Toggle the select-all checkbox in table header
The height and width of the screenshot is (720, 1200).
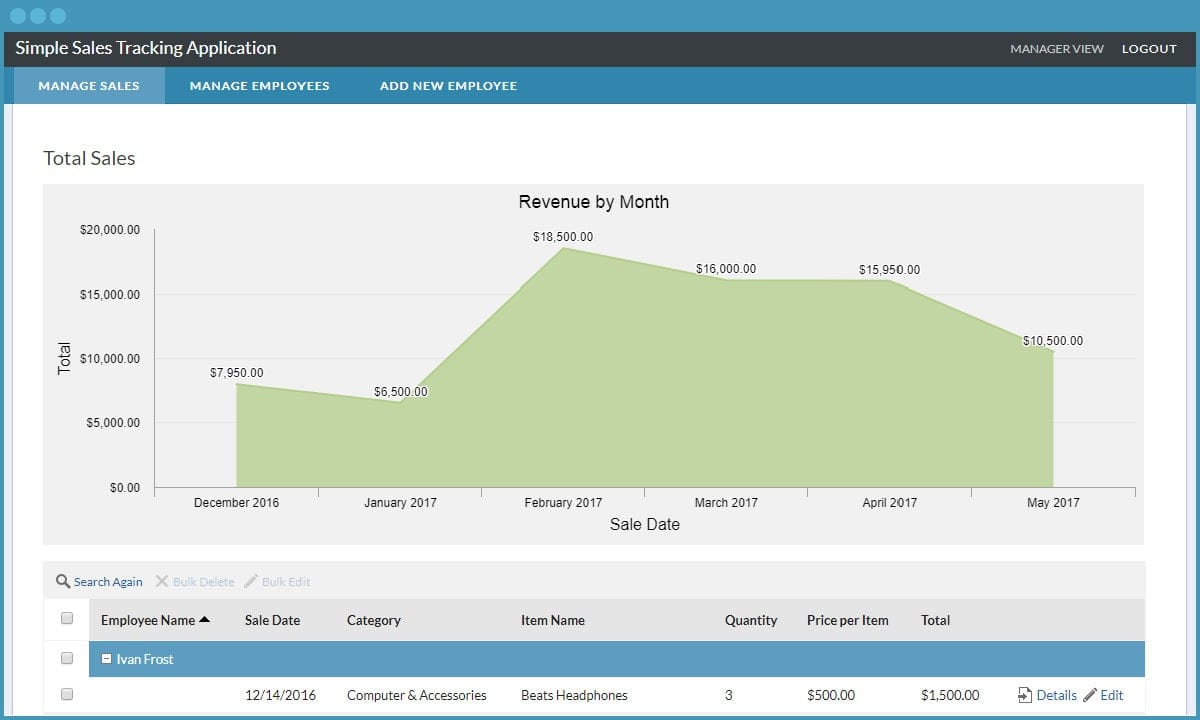67,619
